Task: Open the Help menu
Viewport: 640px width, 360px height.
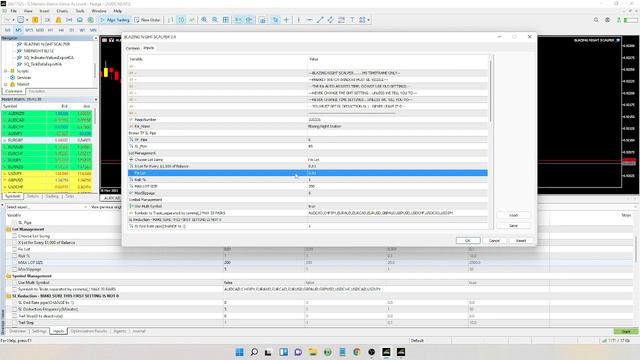Action: pos(118,11)
